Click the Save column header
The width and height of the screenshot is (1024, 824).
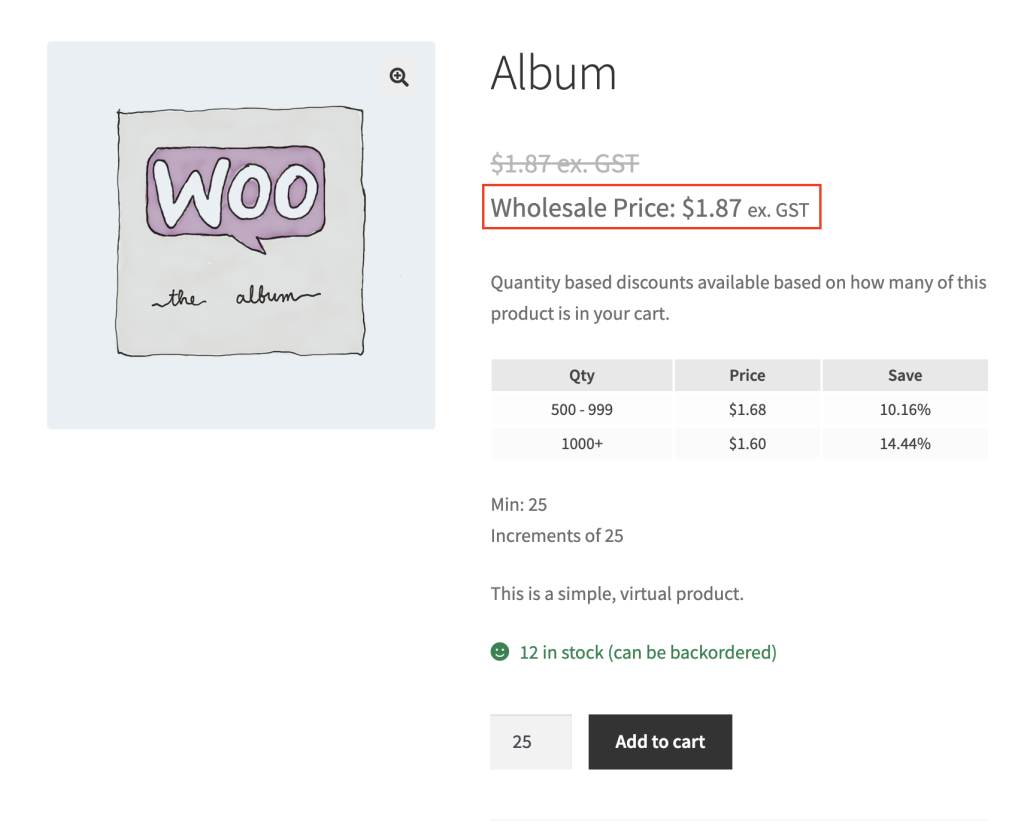click(904, 376)
